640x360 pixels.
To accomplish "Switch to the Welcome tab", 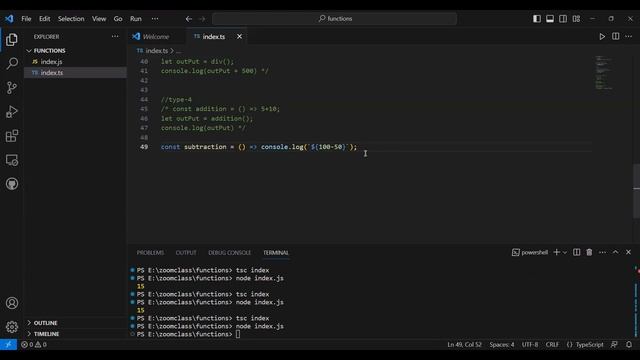I will pyautogui.click(x=156, y=37).
